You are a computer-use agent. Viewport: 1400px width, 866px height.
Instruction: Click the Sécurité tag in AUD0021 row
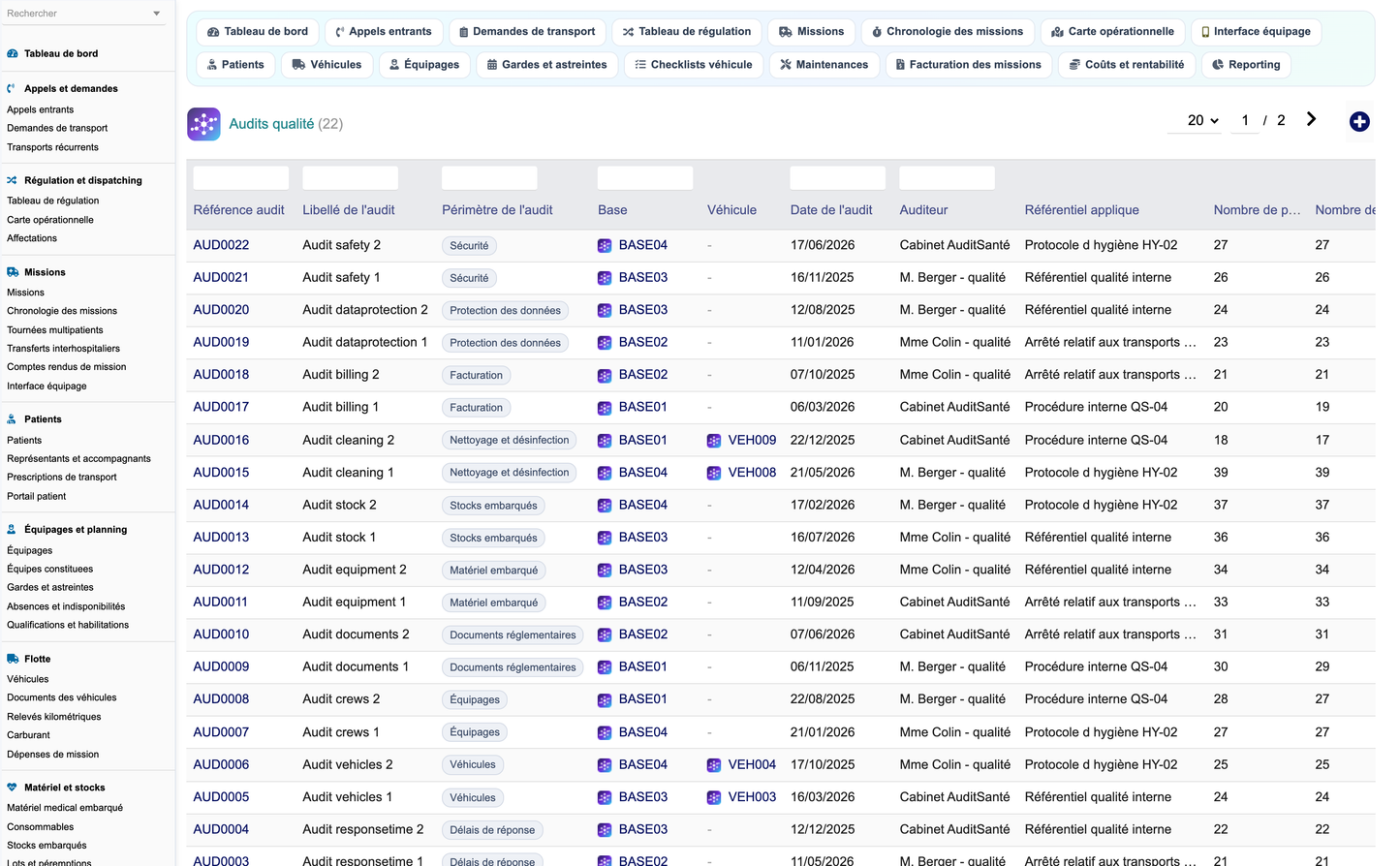(x=469, y=278)
